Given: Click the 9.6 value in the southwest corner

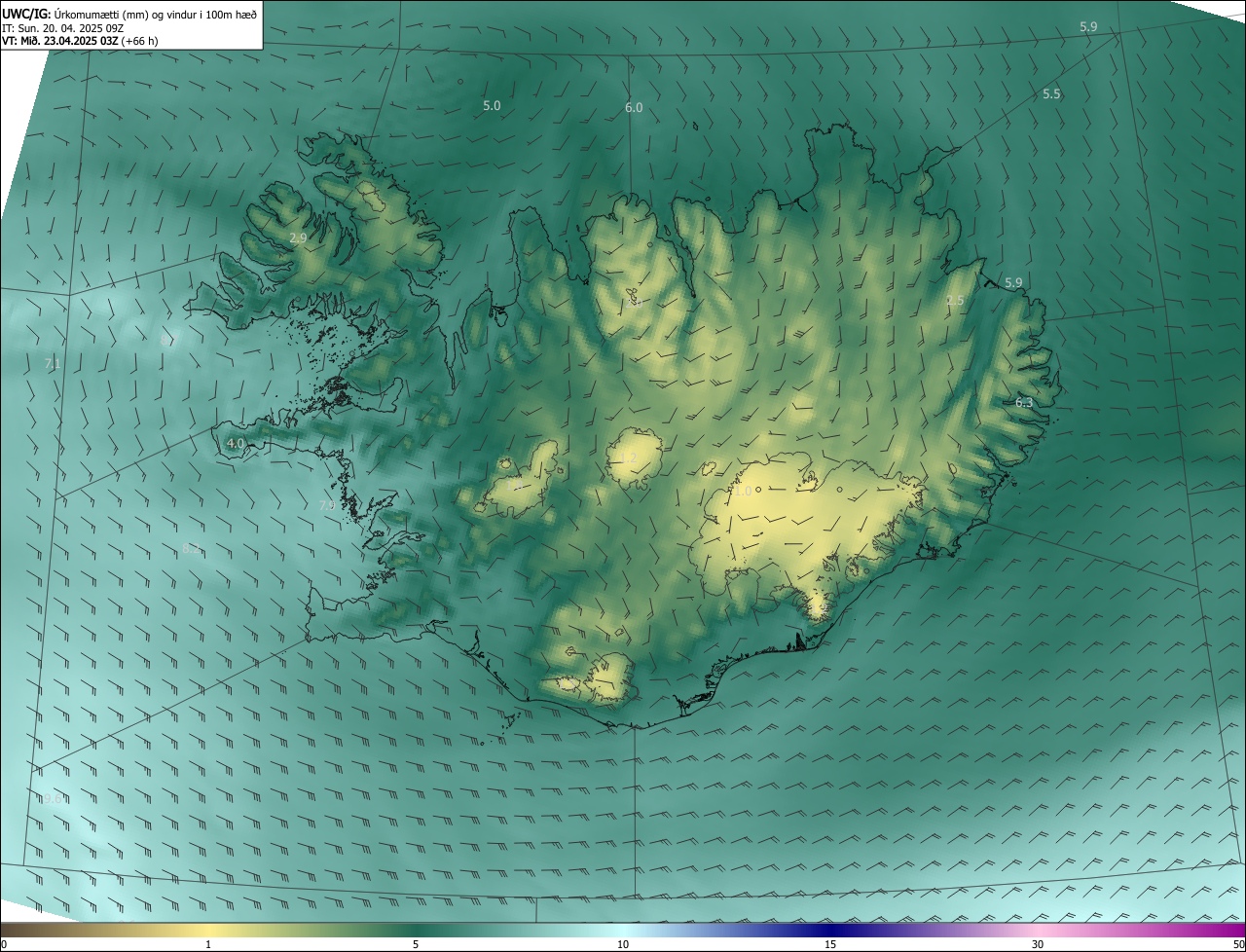Looking at the screenshot, I should click(53, 798).
